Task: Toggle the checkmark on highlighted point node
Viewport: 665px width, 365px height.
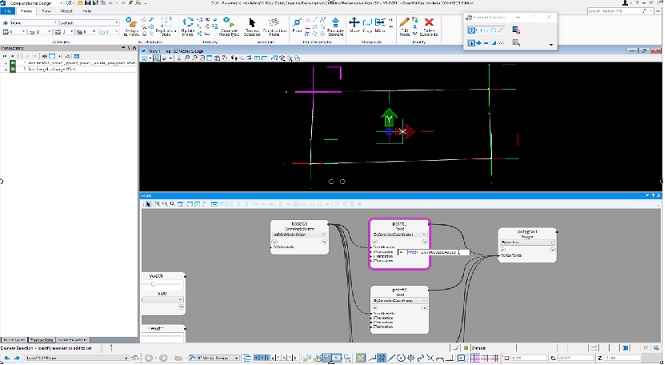Action: point(375,242)
